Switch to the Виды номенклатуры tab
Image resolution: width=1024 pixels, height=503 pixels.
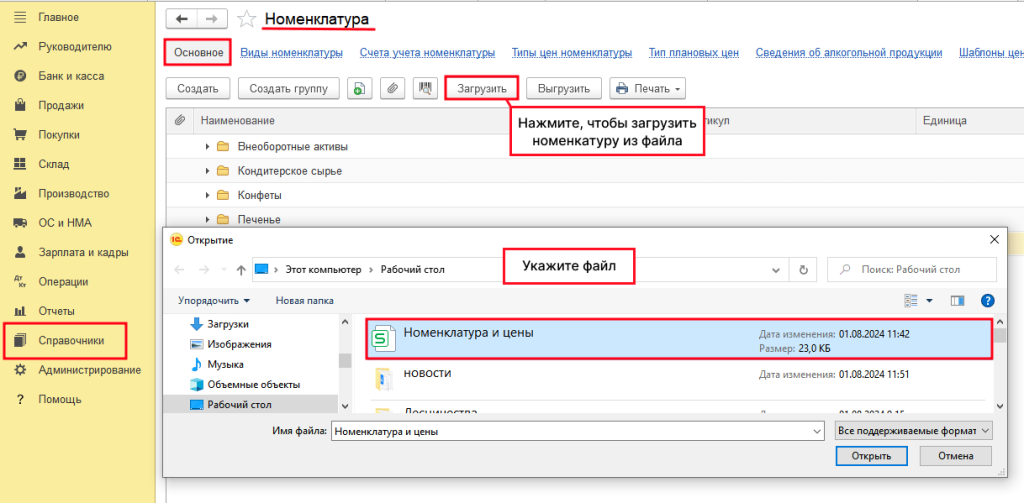296,52
